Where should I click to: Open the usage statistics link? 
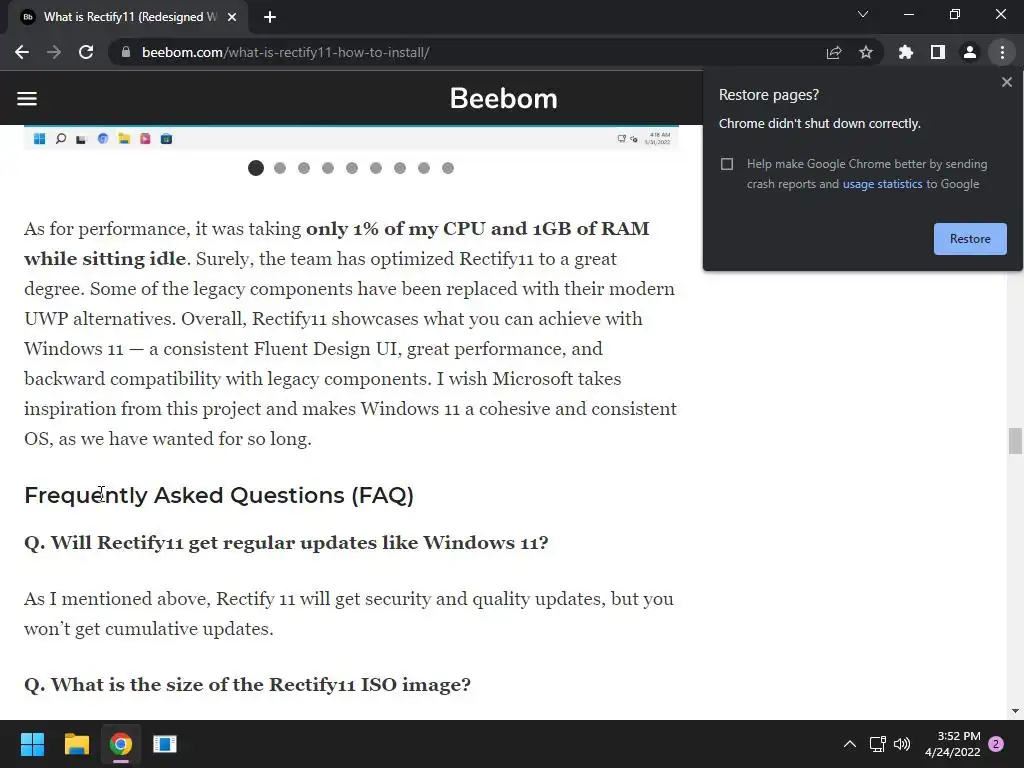pyautogui.click(x=882, y=184)
